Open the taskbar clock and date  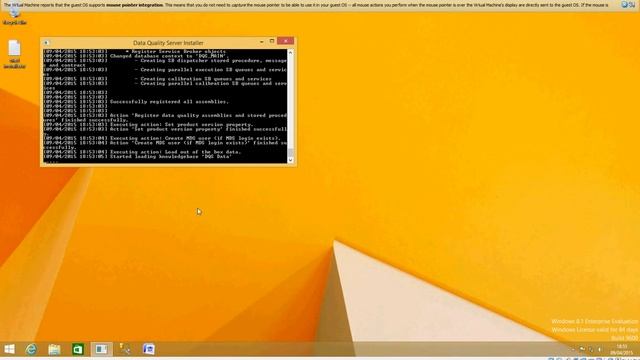tap(621, 349)
